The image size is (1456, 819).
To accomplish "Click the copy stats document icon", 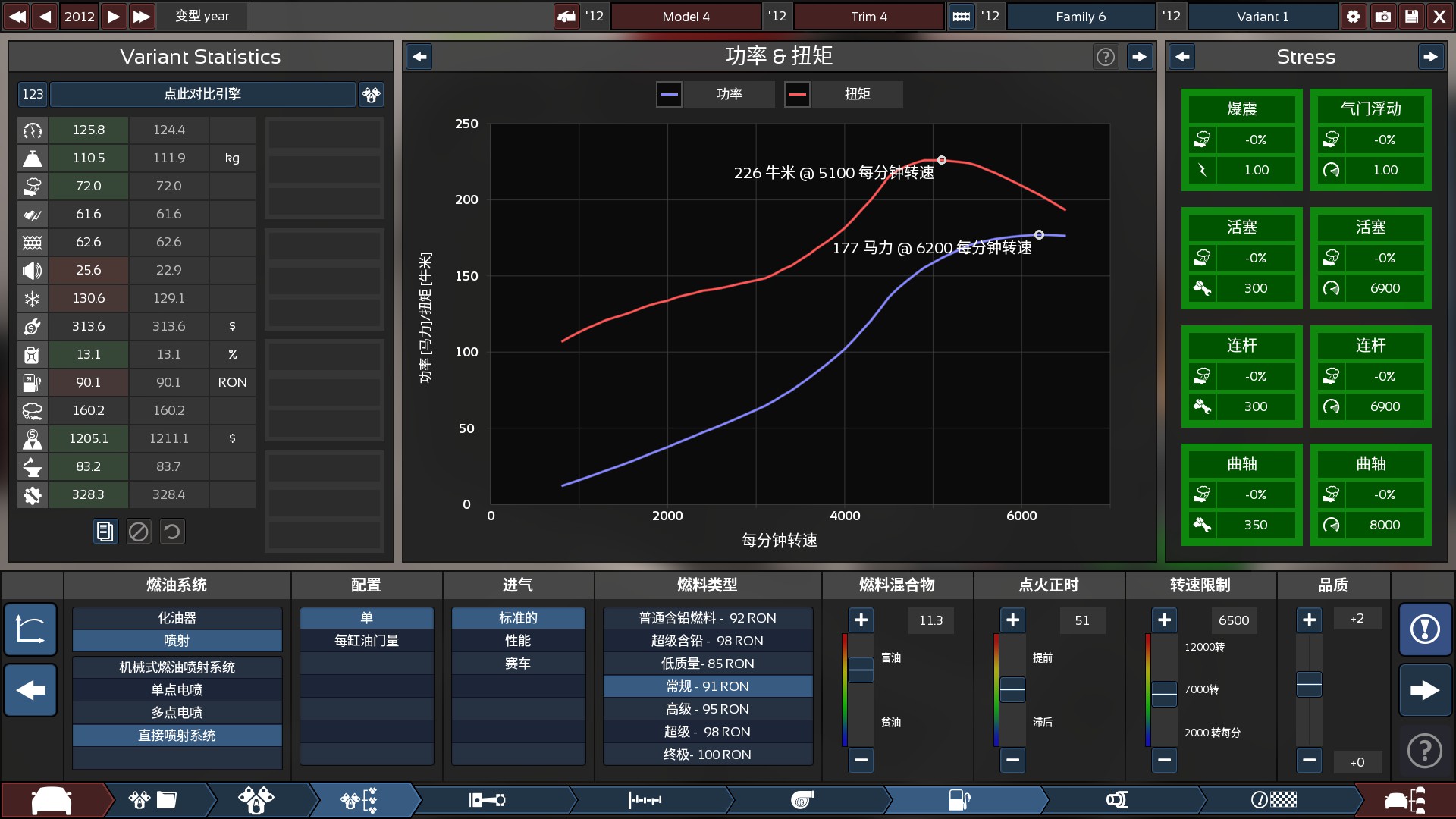I will point(105,532).
